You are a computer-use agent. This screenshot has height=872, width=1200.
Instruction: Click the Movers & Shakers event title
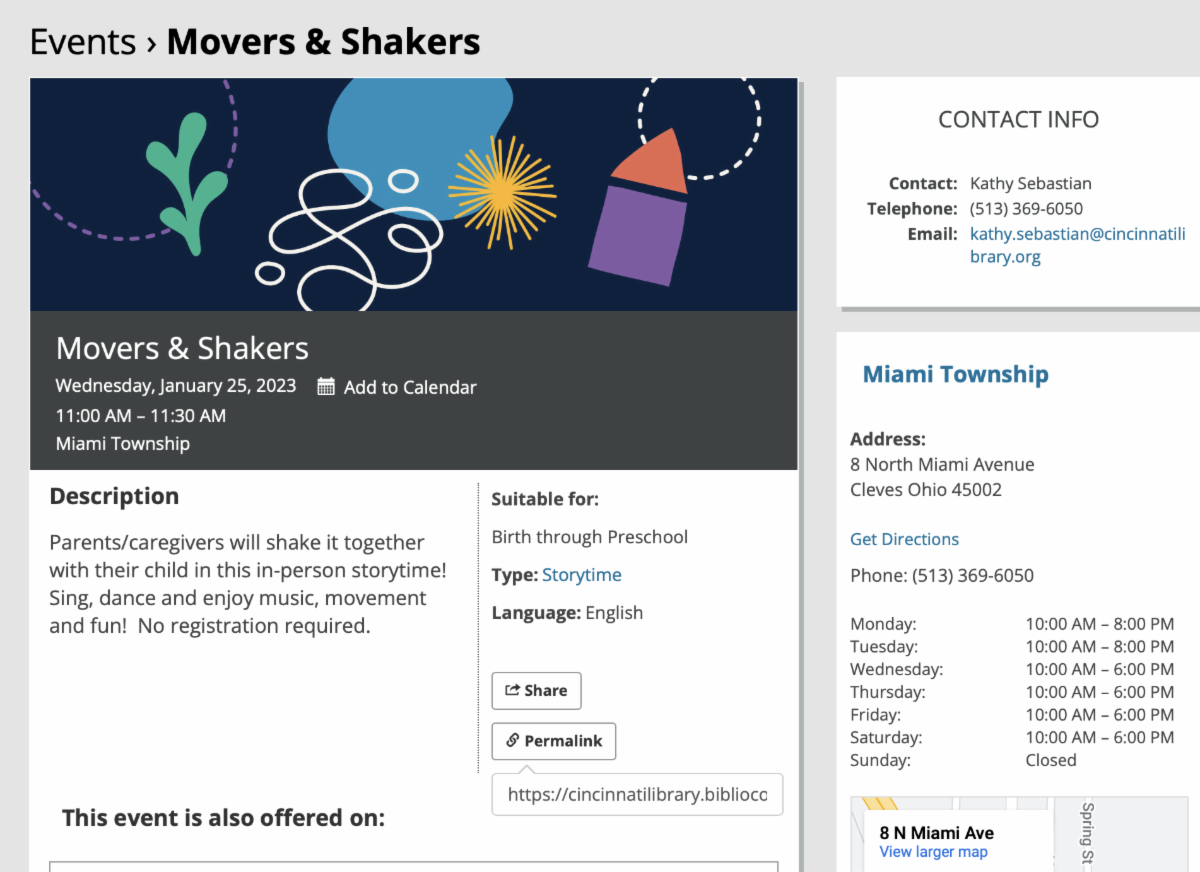pyautogui.click(x=182, y=348)
